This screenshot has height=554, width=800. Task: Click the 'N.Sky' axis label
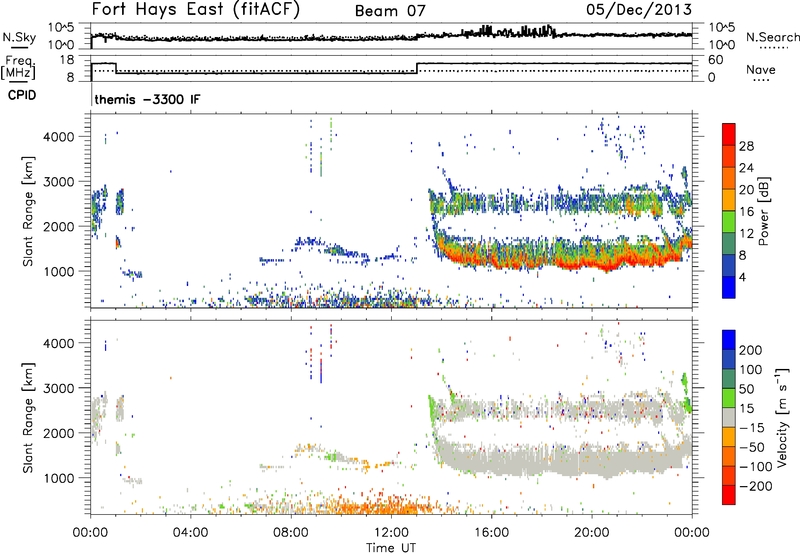tap(19, 37)
